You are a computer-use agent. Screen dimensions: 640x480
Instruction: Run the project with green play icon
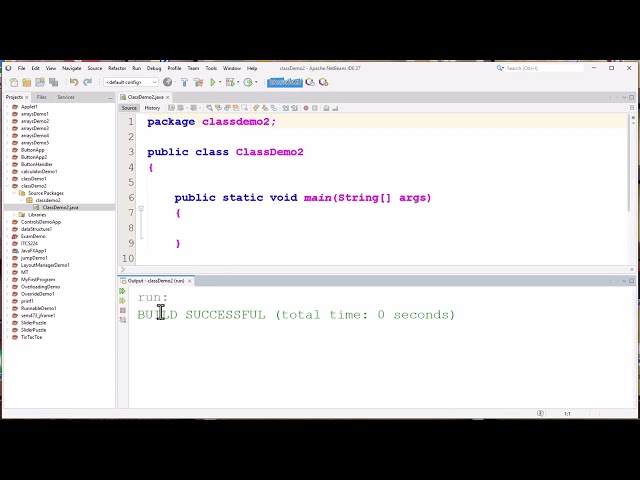[x=213, y=82]
